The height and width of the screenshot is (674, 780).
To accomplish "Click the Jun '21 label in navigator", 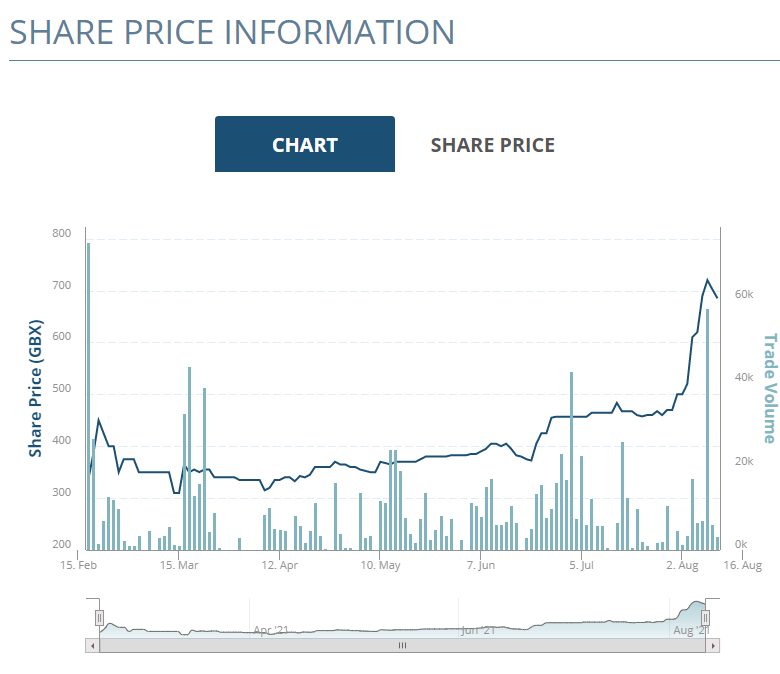I will pos(478,630).
